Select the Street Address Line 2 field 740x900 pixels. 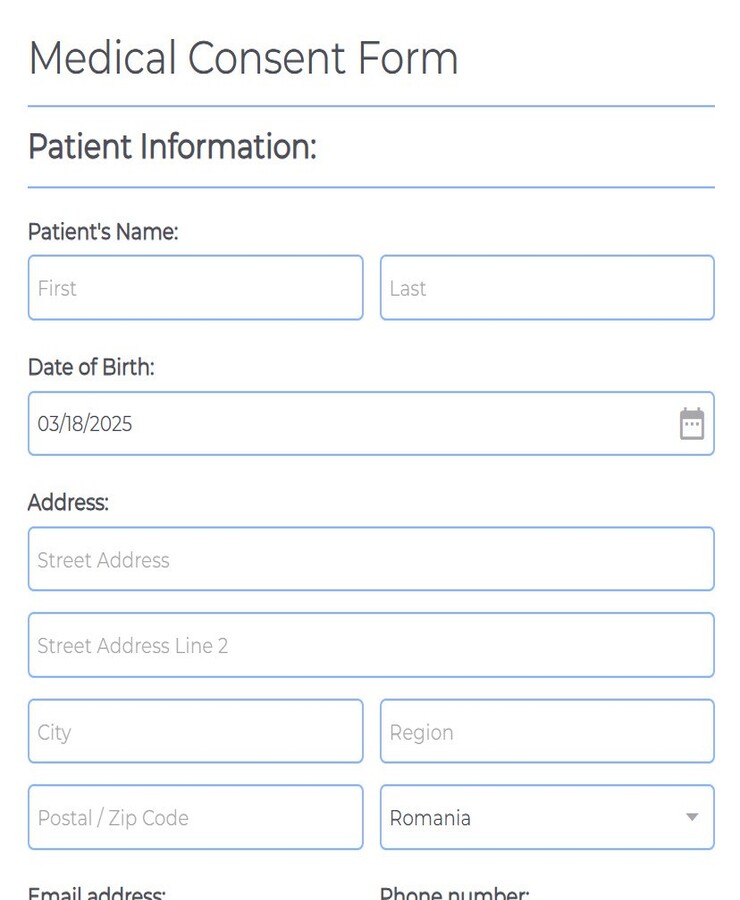(x=370, y=645)
